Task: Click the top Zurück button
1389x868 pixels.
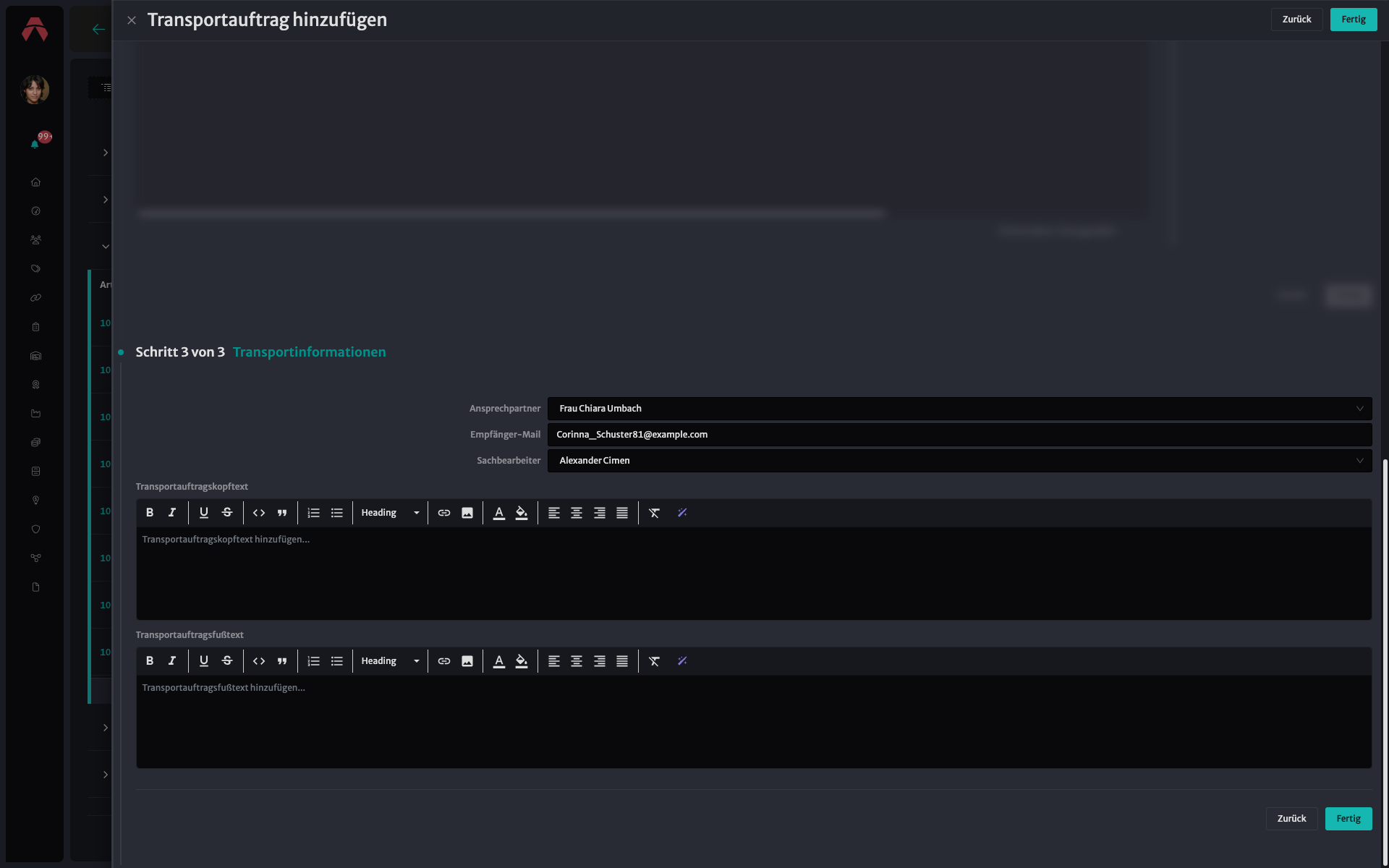Action: [x=1296, y=20]
